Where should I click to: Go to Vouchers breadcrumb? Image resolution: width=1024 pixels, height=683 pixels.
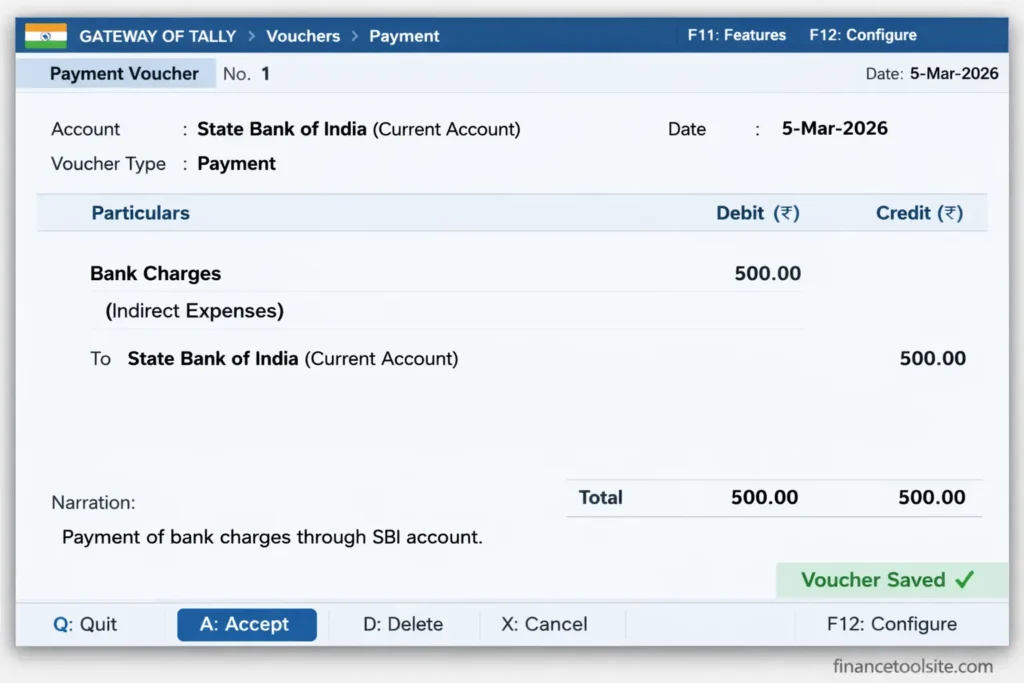point(303,36)
